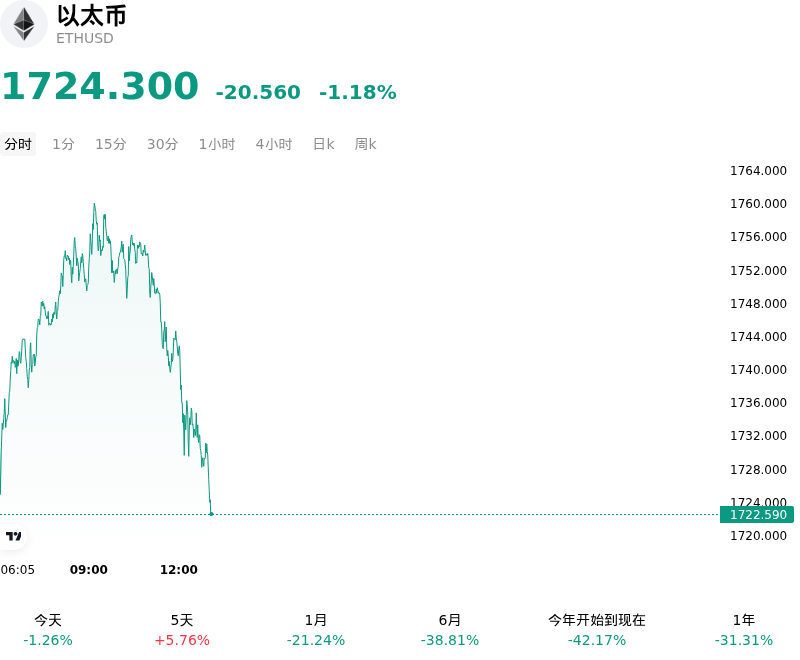The height and width of the screenshot is (660, 800).
Task: Click the 1722.590 current price label
Action: (757, 515)
